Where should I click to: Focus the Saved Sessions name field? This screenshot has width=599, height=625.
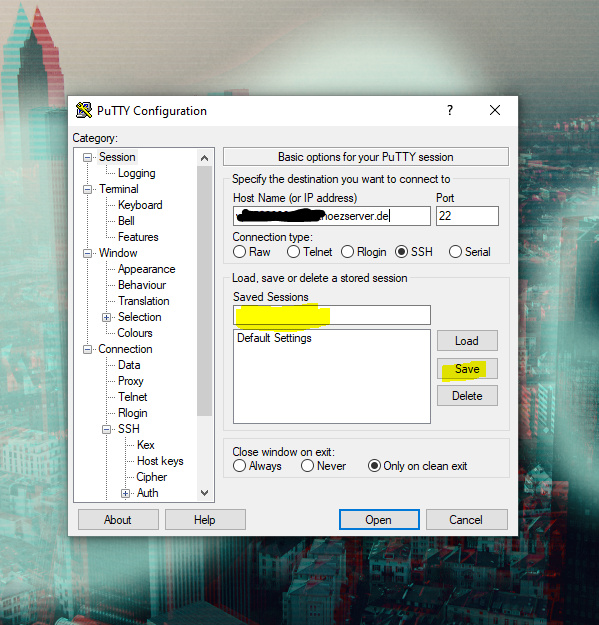coord(332,315)
